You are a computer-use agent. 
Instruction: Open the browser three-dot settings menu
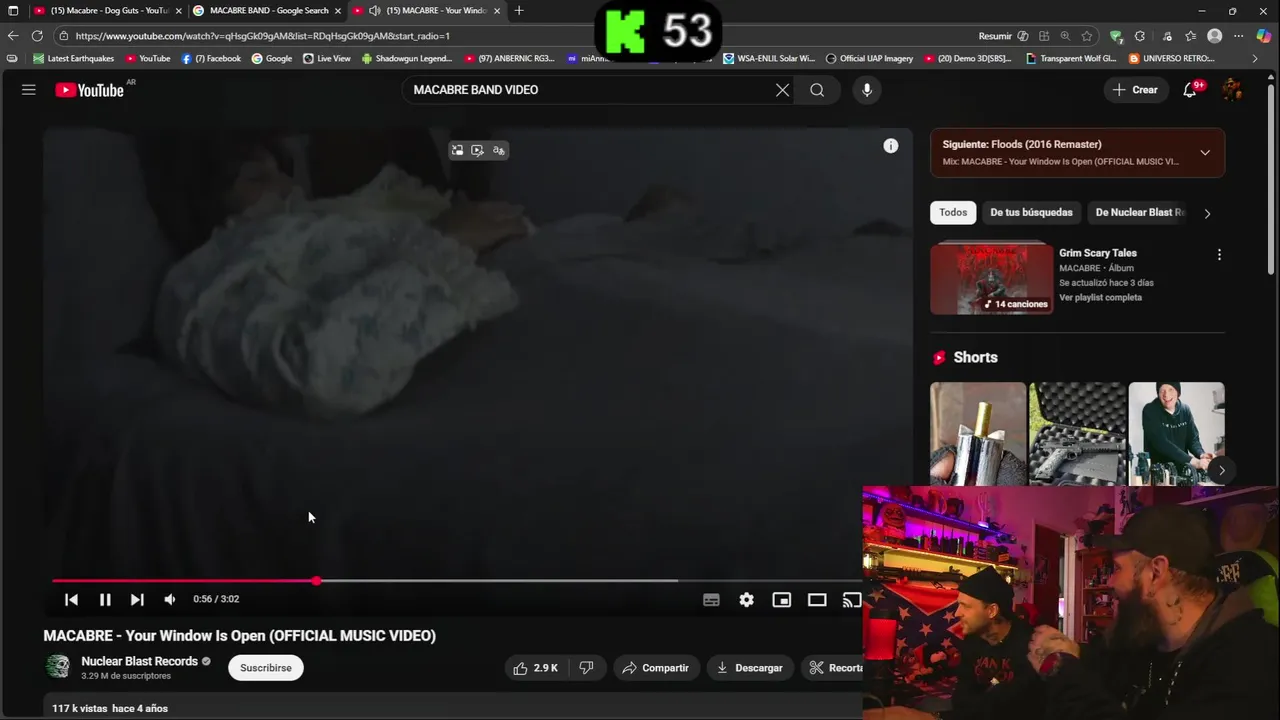[x=1238, y=36]
